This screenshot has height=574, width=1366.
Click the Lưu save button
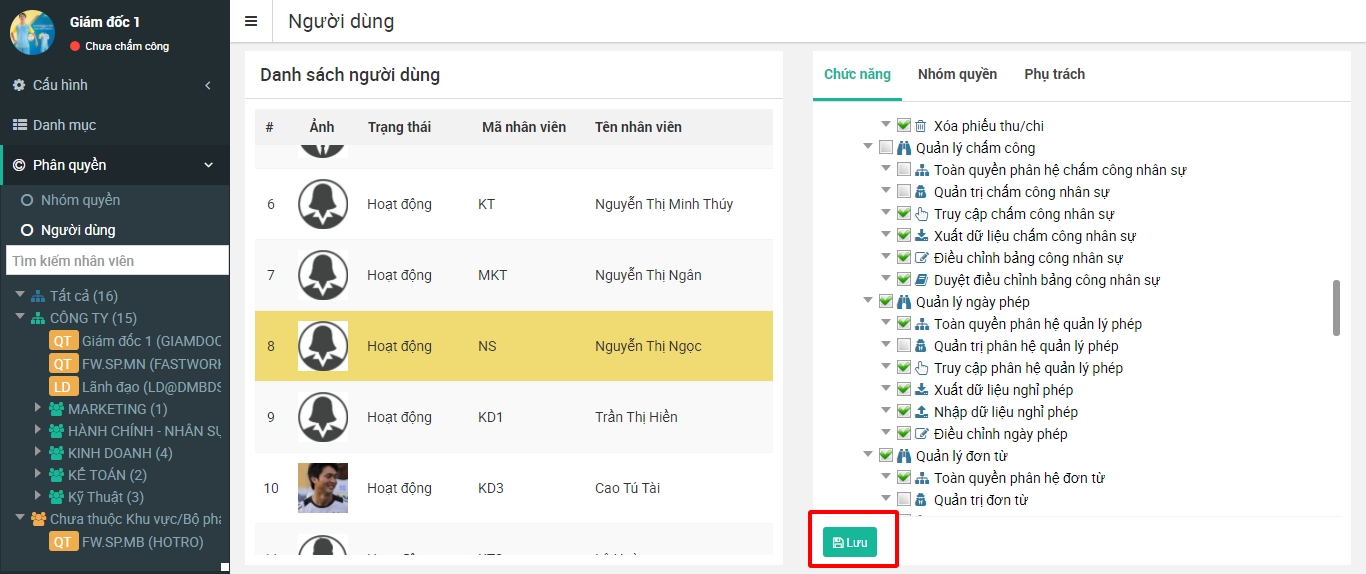tap(849, 542)
